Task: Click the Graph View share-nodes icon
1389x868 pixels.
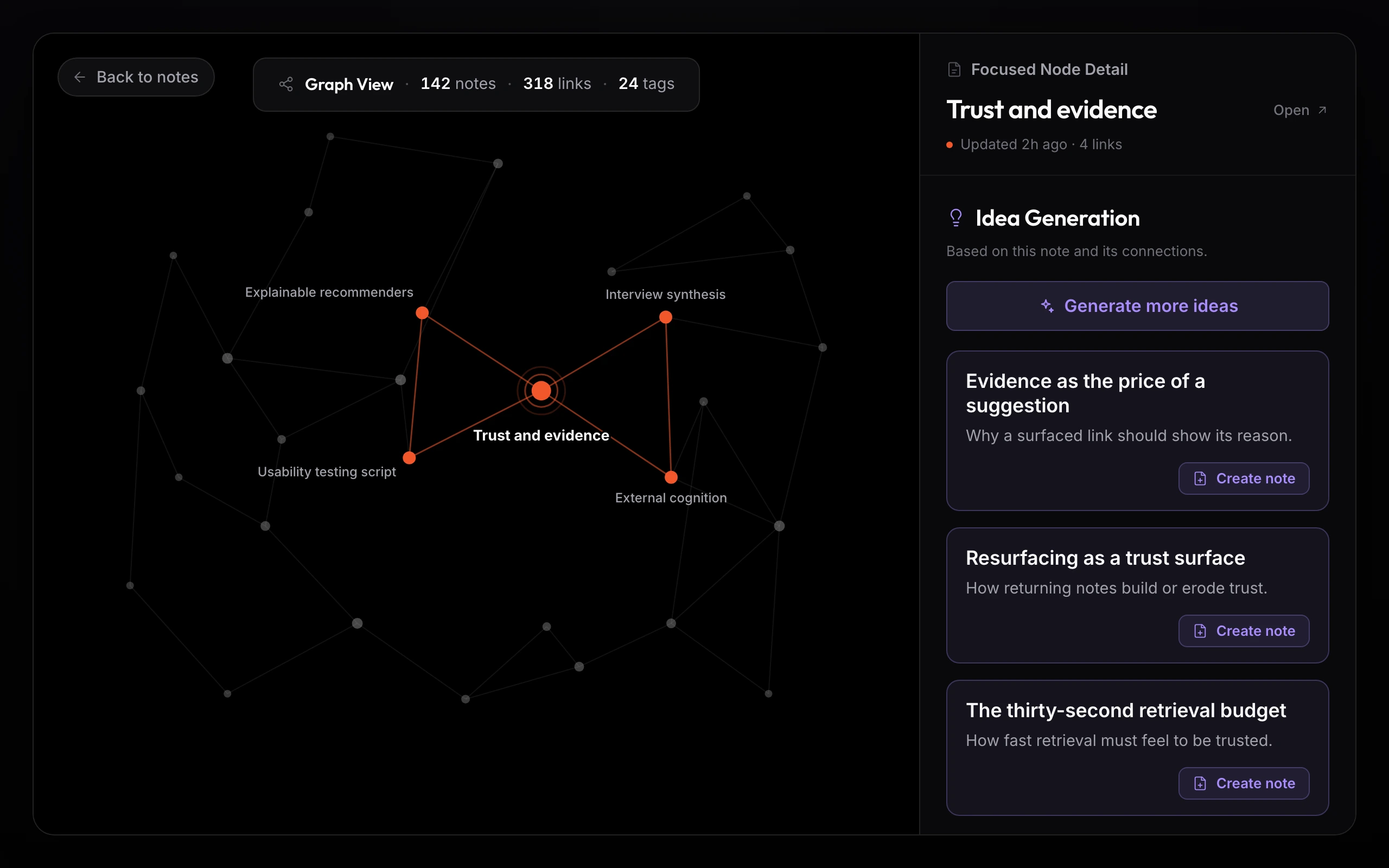Action: [x=286, y=85]
